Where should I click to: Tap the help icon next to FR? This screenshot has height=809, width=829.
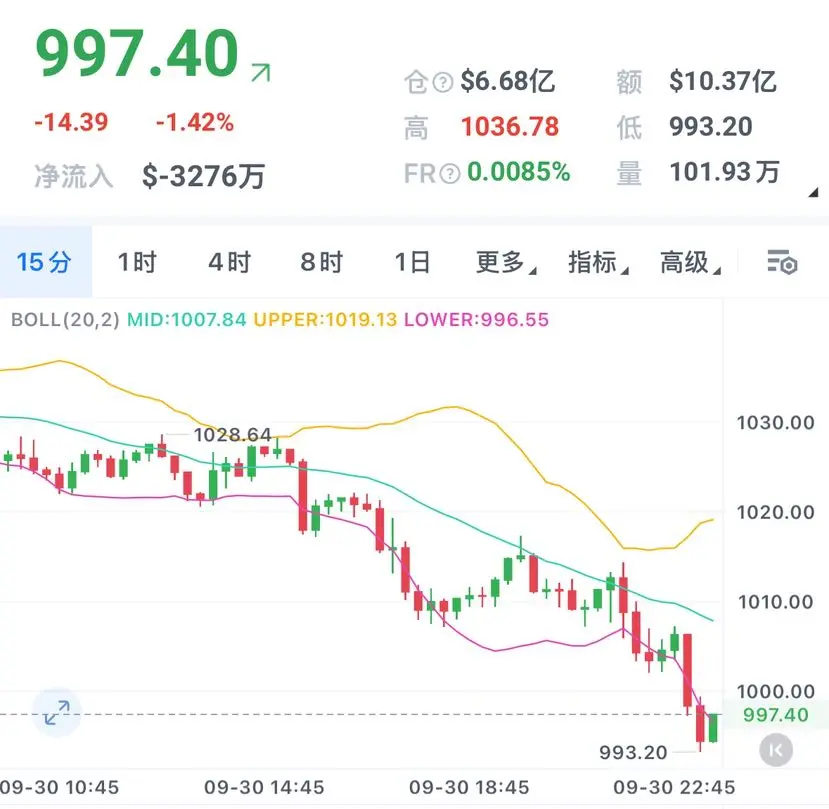point(450,173)
